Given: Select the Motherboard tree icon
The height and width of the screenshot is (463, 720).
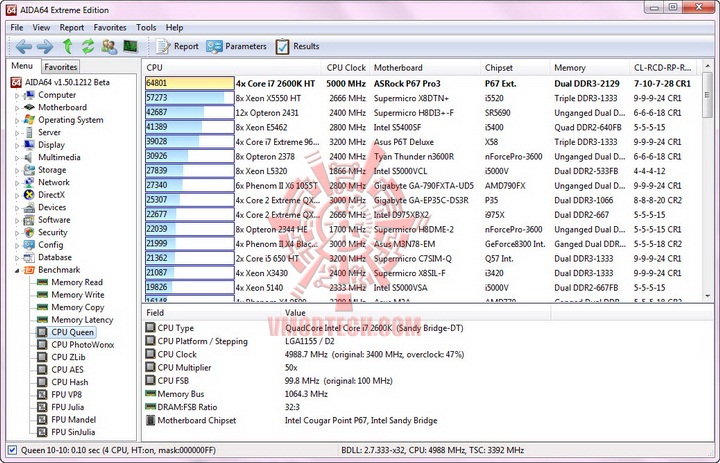Looking at the screenshot, I should [x=29, y=107].
